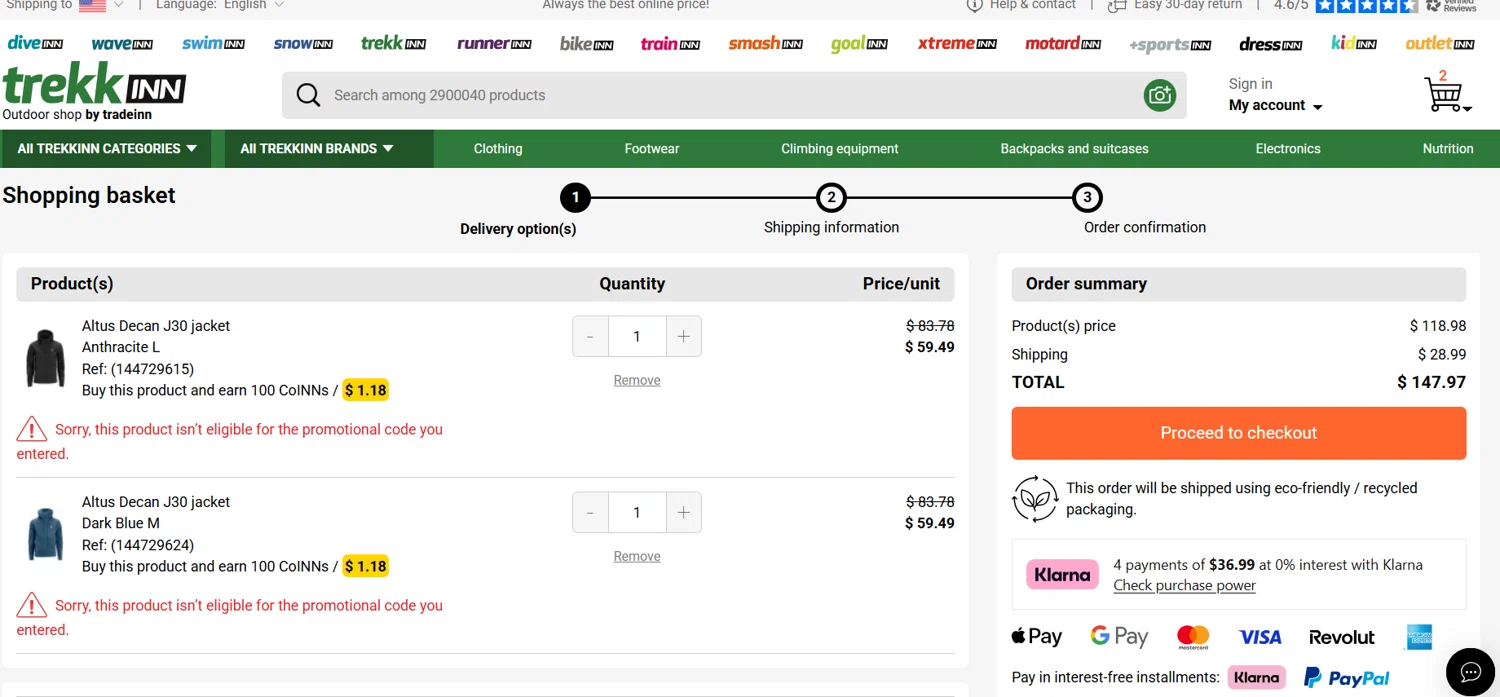The image size is (1500, 697).
Task: Remove the Anthracite L jacket
Action: pyautogui.click(x=637, y=380)
